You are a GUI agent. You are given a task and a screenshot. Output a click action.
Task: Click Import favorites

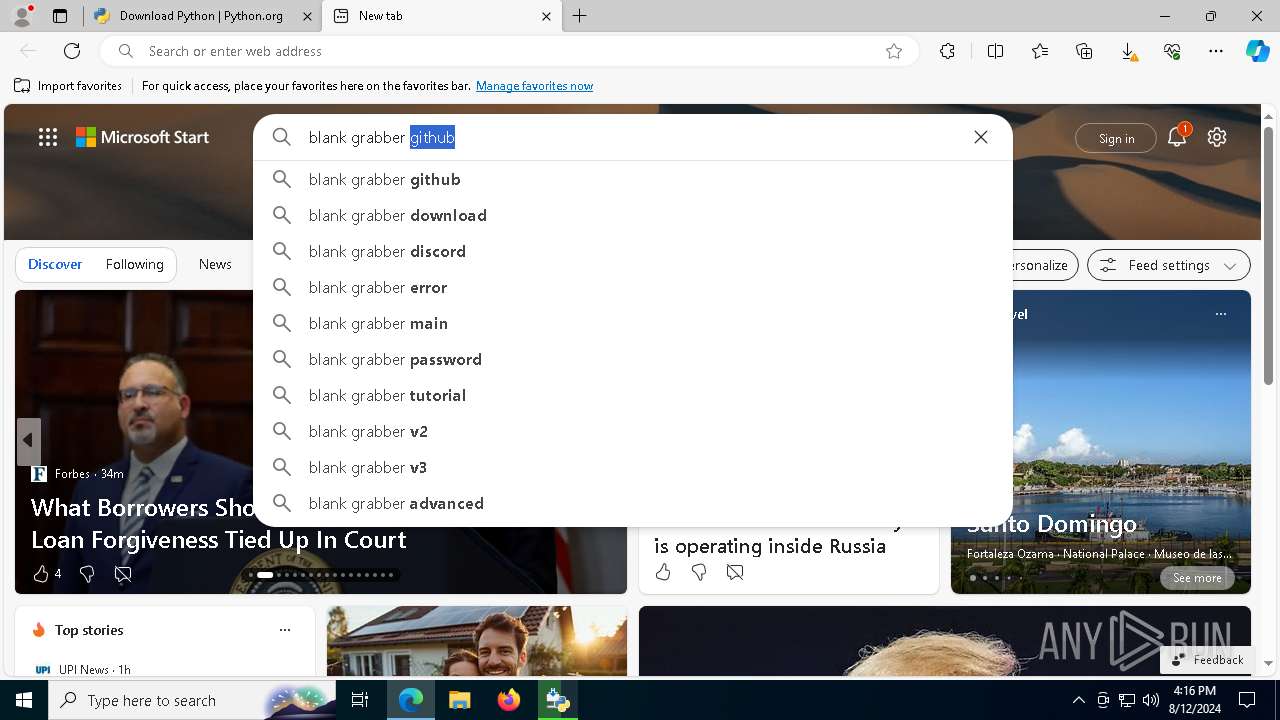point(68,86)
